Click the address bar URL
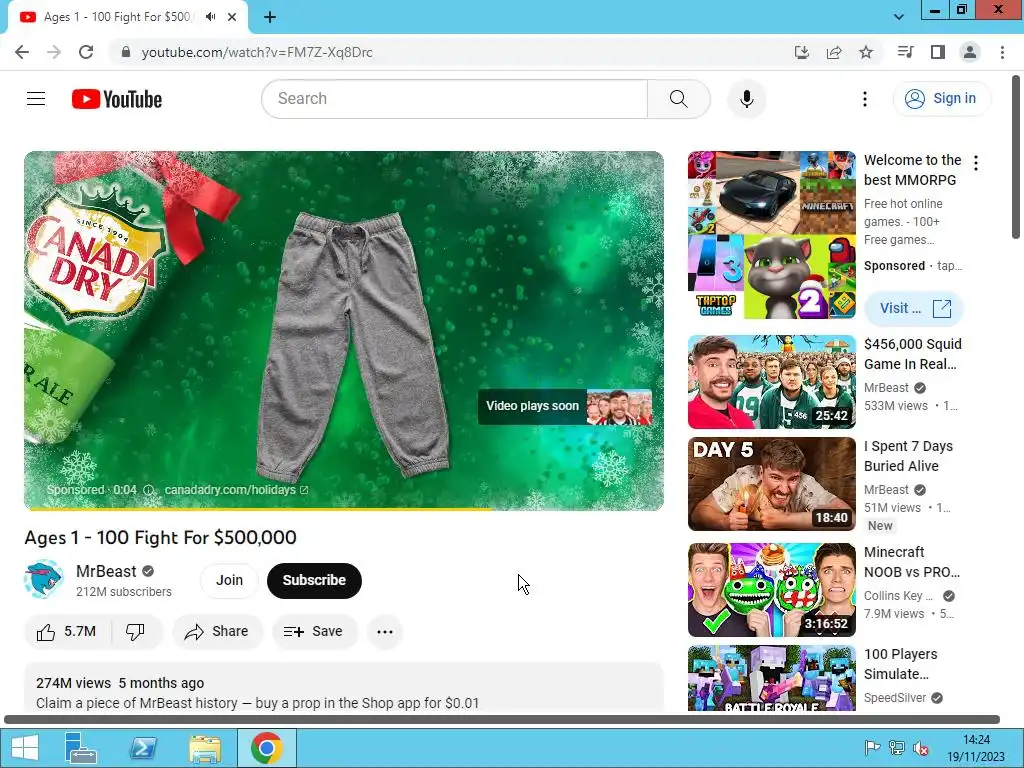 pyautogui.click(x=257, y=52)
